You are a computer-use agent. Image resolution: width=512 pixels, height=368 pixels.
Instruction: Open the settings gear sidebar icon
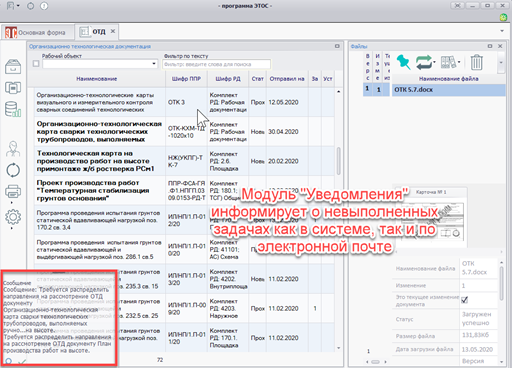point(13,217)
